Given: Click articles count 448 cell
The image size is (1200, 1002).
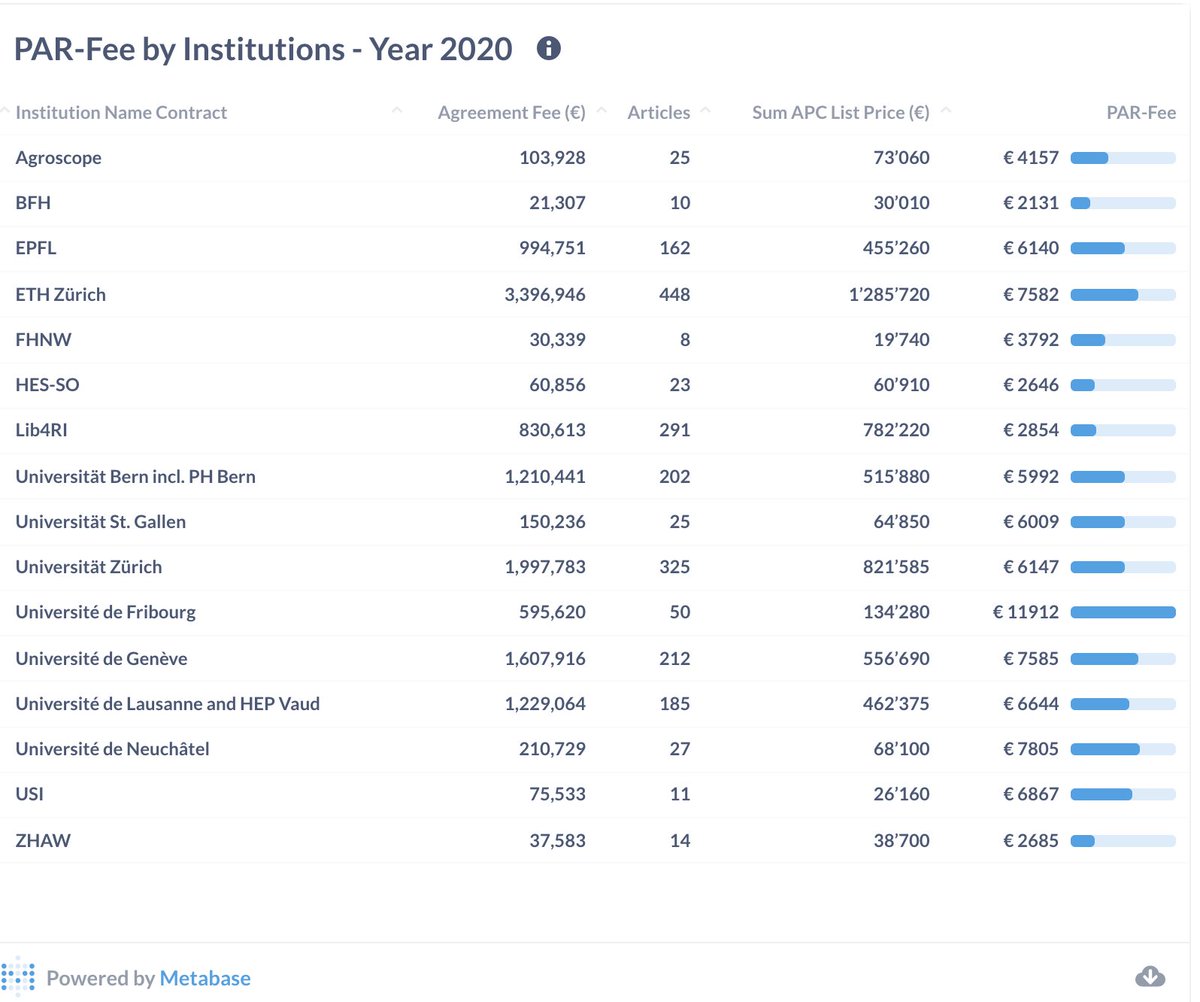Looking at the screenshot, I should (x=675, y=294).
